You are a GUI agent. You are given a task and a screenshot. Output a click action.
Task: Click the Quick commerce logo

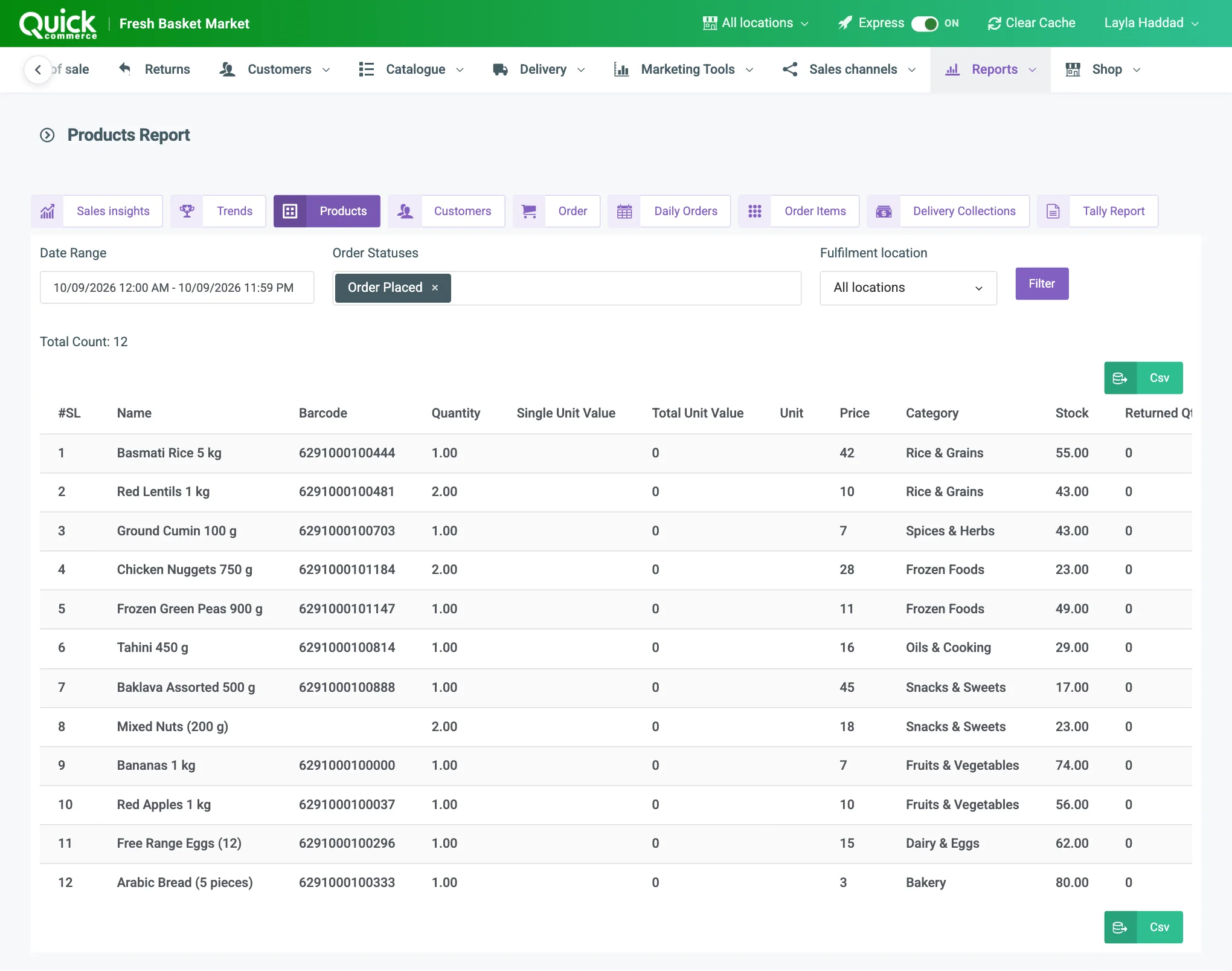(x=58, y=24)
